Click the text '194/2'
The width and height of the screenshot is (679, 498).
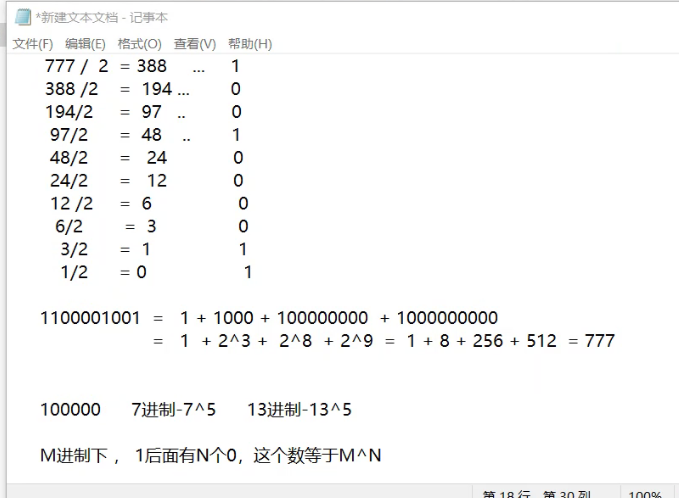tap(69, 112)
